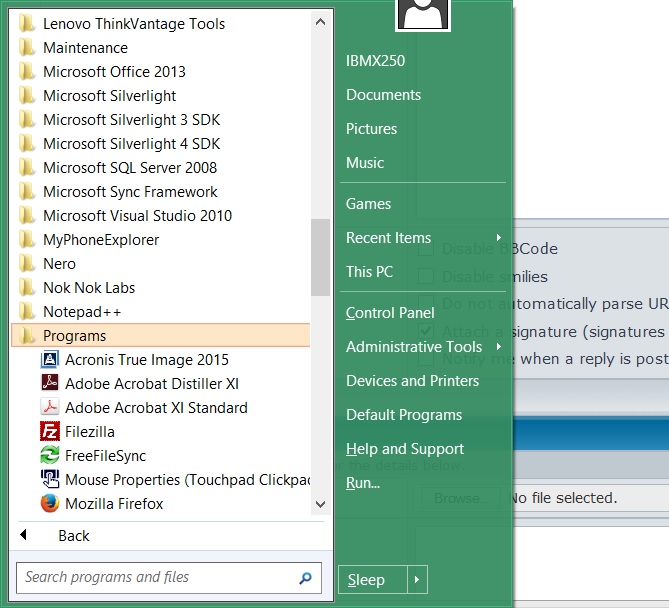Start FreeFileSync application icon
The height and width of the screenshot is (608, 669).
tap(50, 456)
